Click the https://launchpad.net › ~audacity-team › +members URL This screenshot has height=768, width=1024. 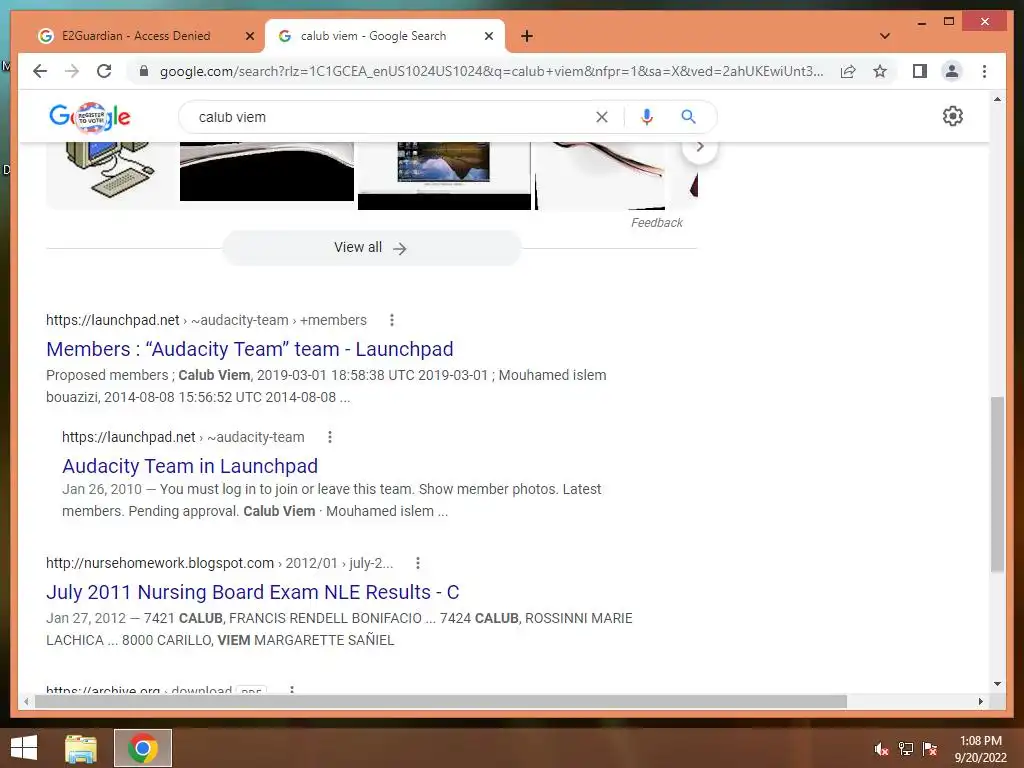pyautogui.click(x=206, y=320)
